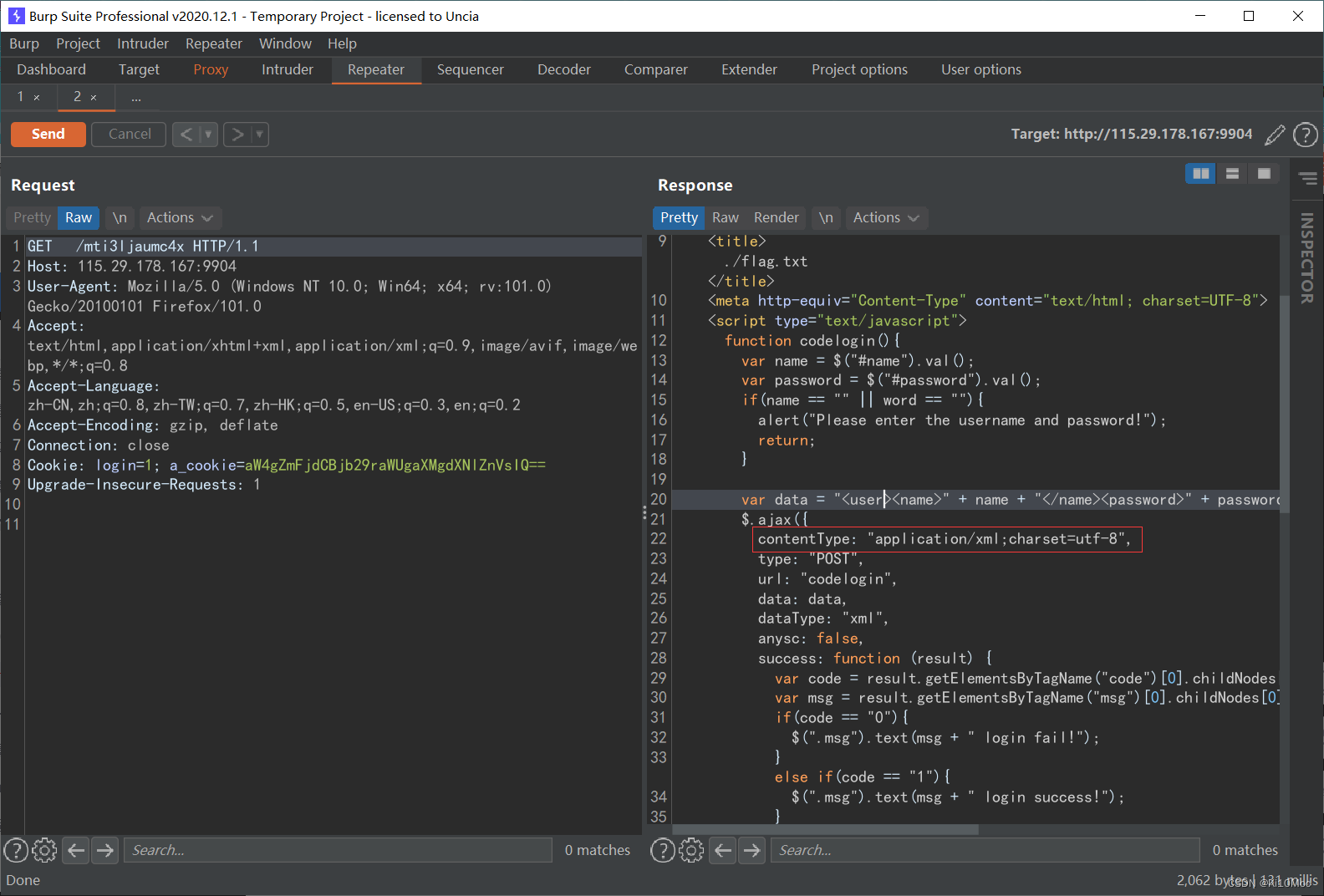The image size is (1324, 896).
Task: Switch to the Dashboard tab
Action: click(51, 70)
